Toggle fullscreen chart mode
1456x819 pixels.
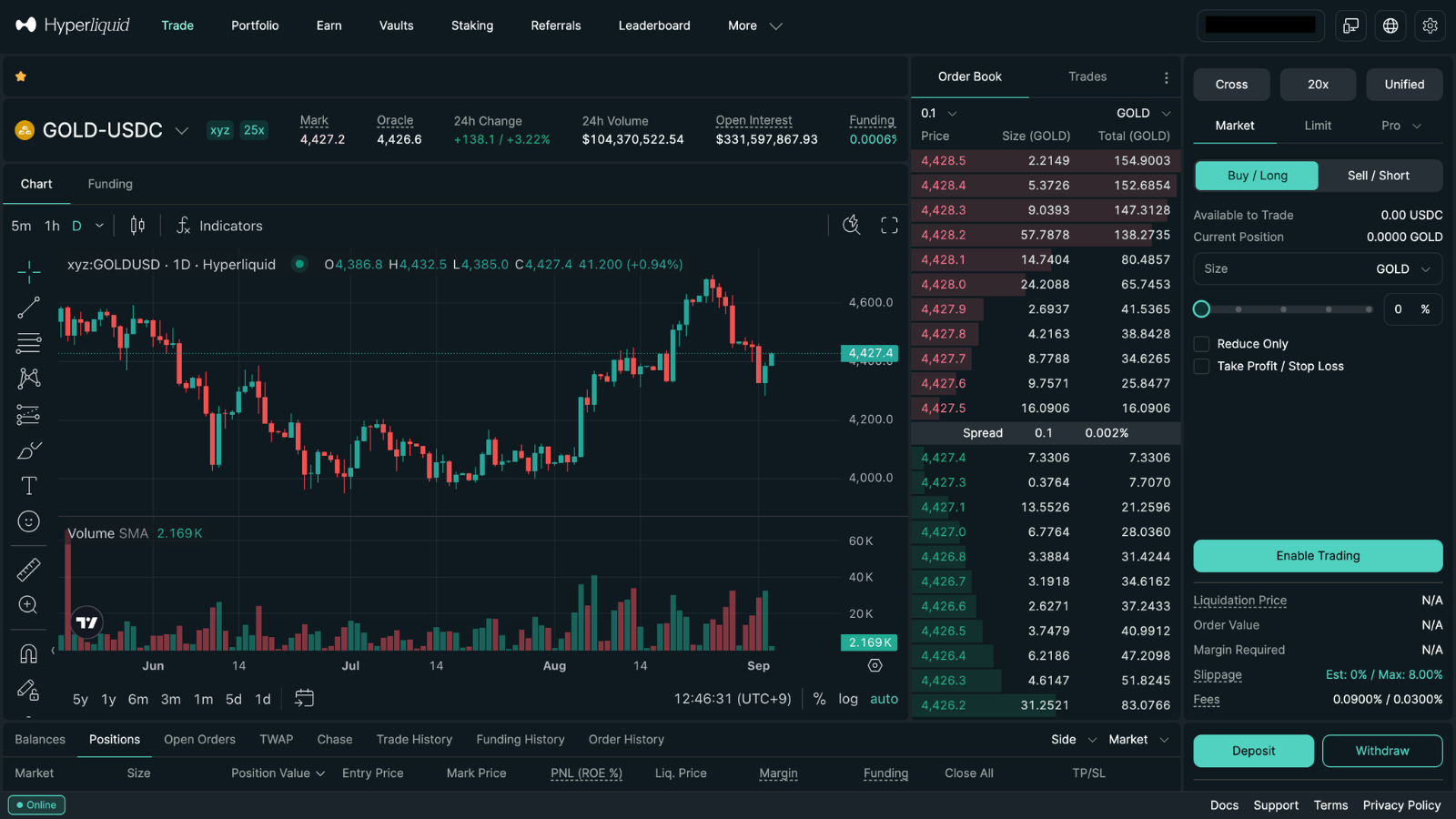(889, 226)
